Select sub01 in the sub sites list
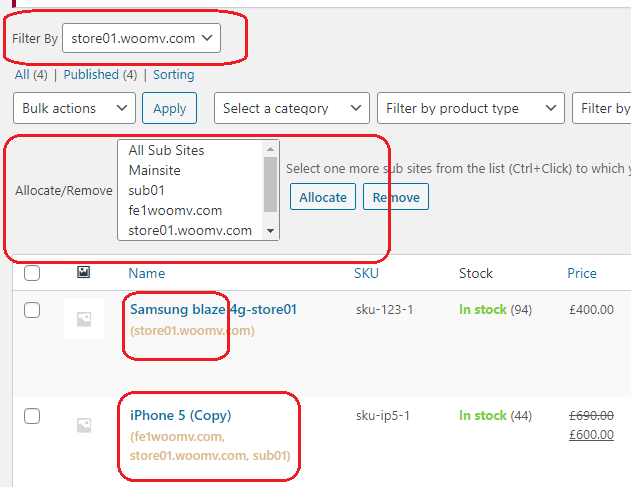Image resolution: width=631 pixels, height=487 pixels. [x=146, y=190]
